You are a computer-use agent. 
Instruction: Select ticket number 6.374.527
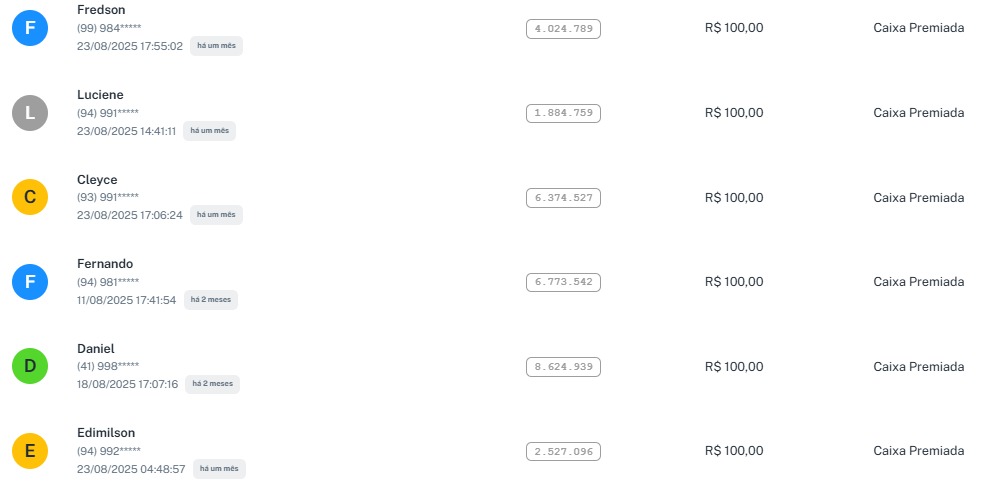pos(563,197)
